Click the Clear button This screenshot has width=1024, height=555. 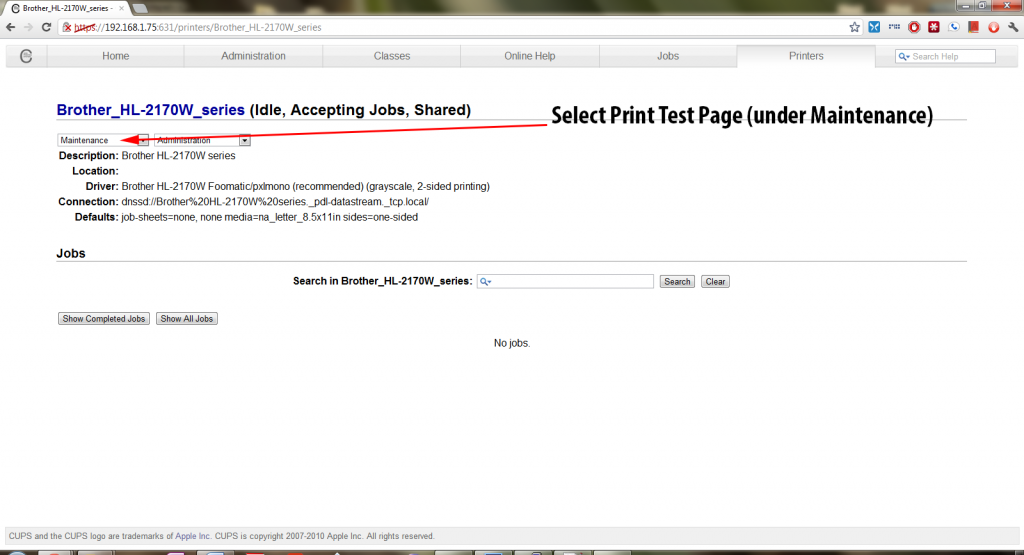(x=715, y=281)
